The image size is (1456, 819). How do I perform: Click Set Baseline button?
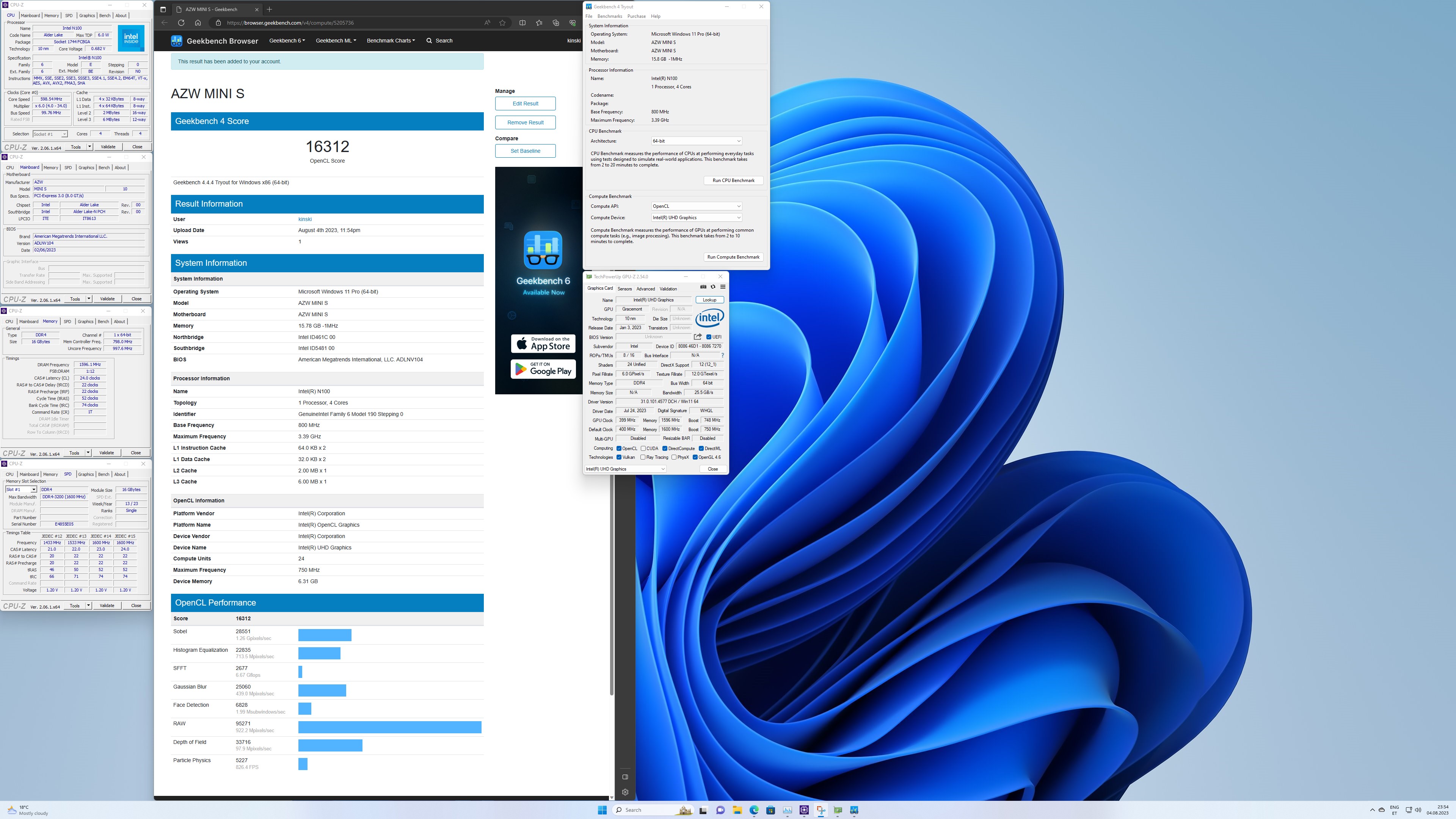click(x=525, y=151)
